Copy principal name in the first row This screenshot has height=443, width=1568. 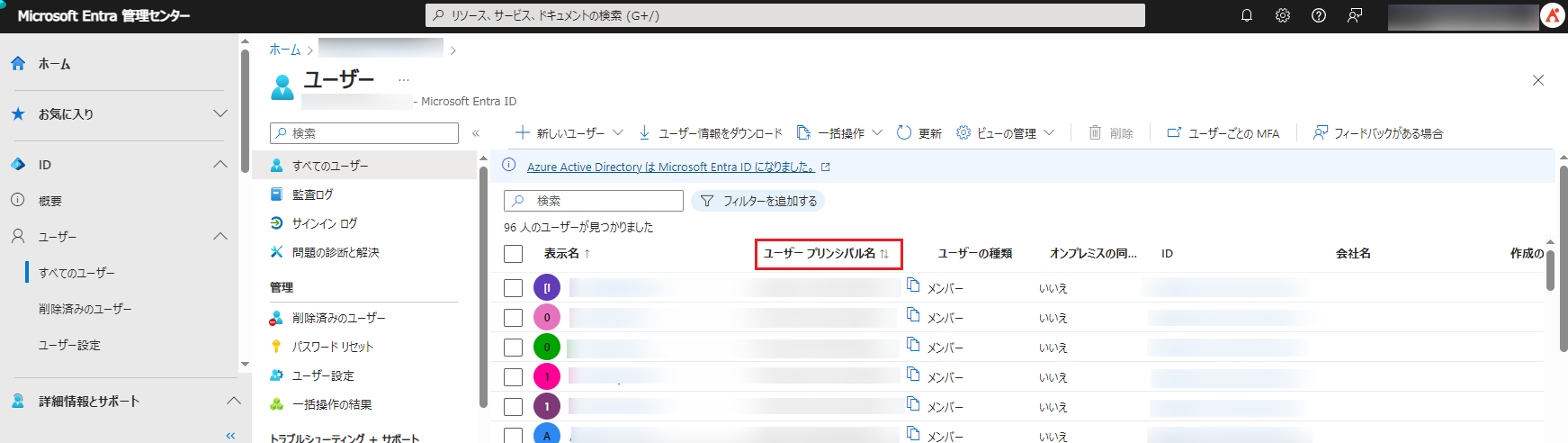coord(913,285)
